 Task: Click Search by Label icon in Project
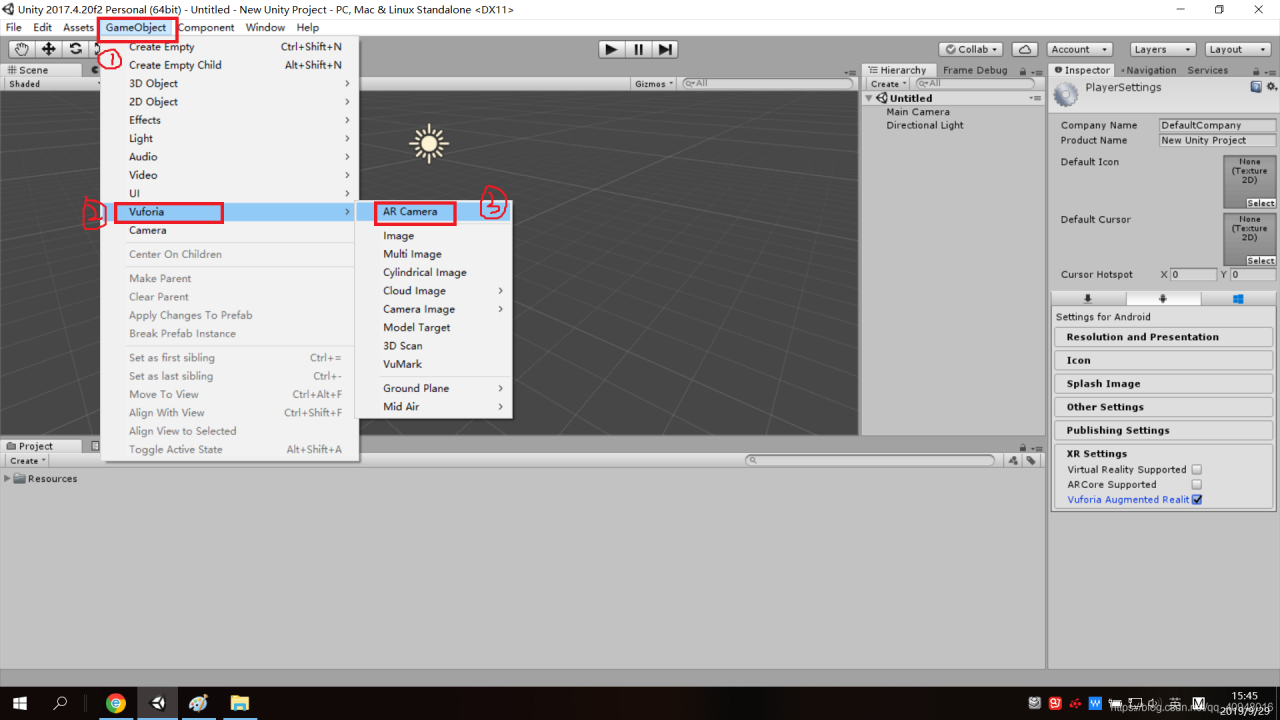point(1031,461)
